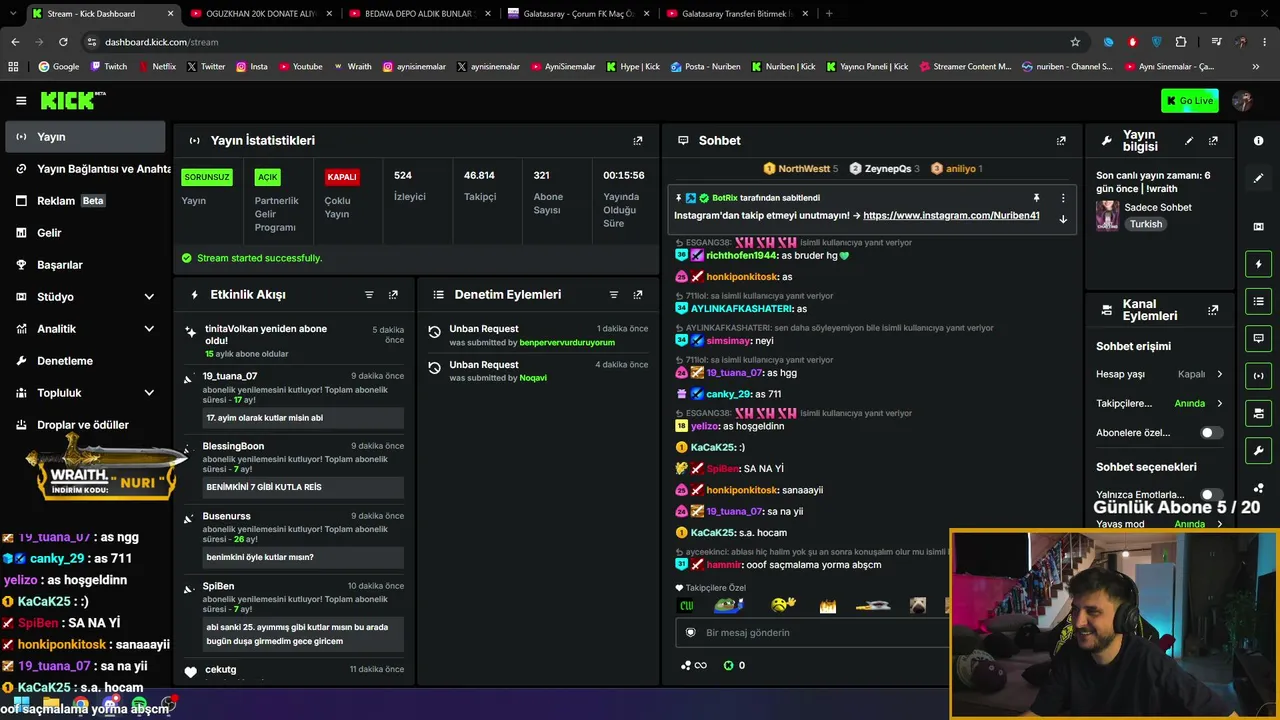Click the list icon in right rail

1258,301
